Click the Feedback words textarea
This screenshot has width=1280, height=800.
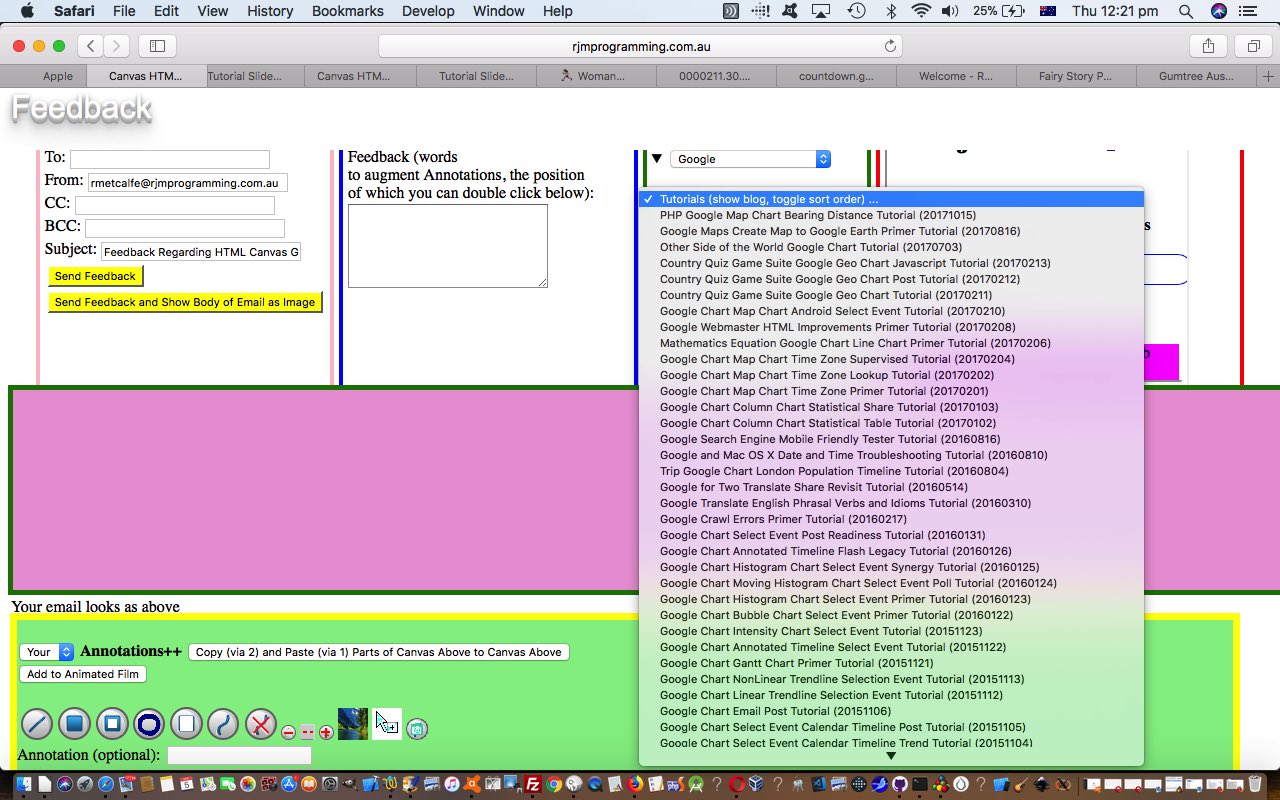click(448, 246)
